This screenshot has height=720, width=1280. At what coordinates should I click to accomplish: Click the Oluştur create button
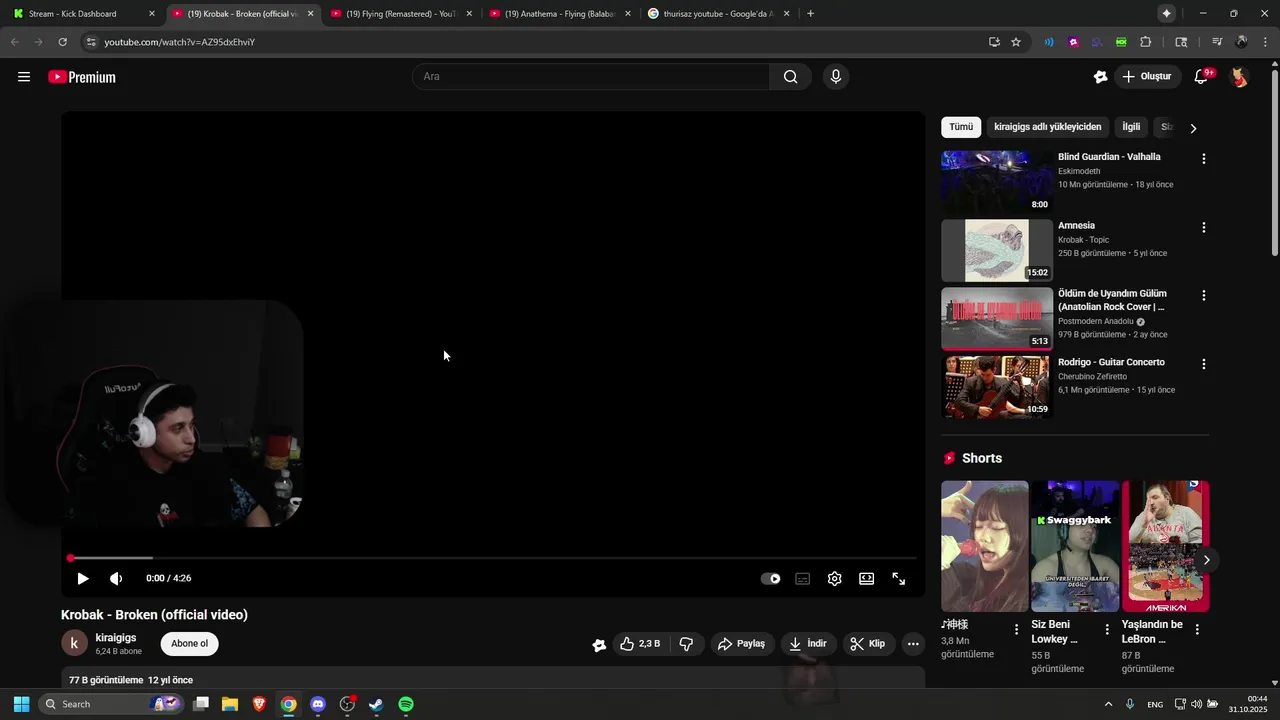click(1146, 77)
